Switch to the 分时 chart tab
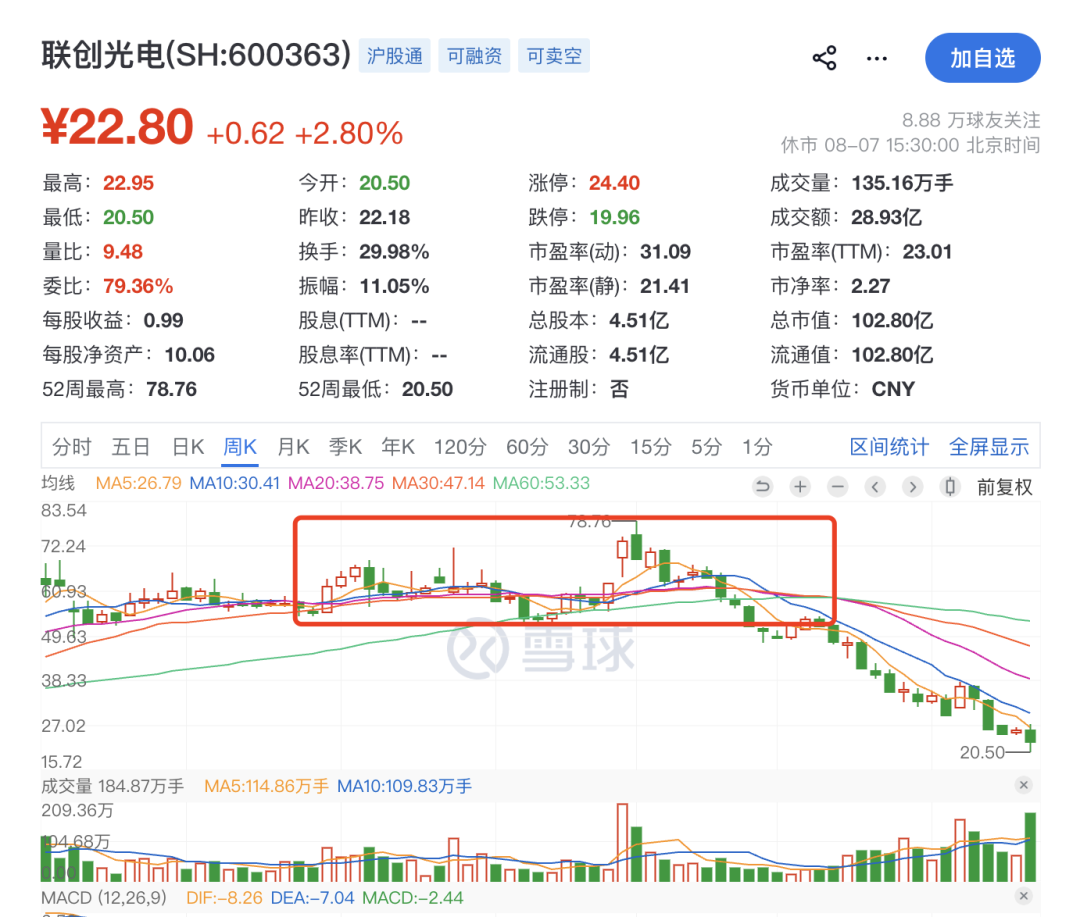The width and height of the screenshot is (1080, 917). (72, 447)
